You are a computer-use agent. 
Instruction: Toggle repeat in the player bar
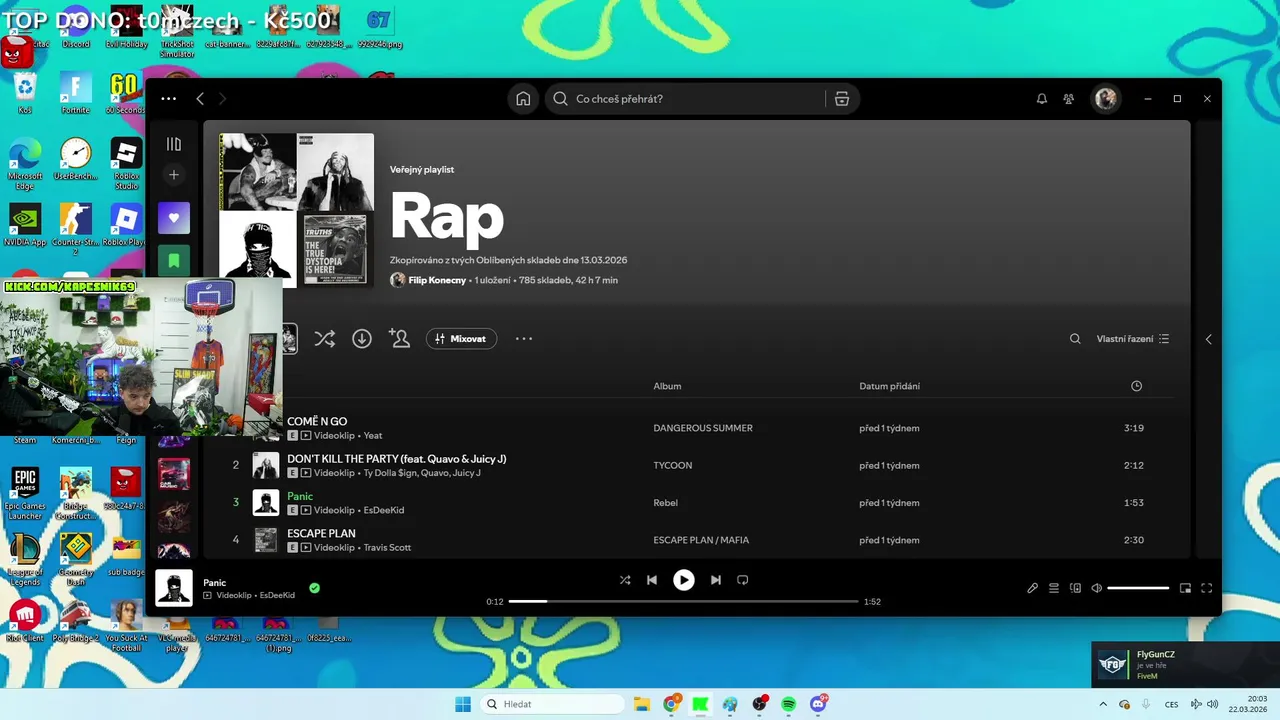743,580
